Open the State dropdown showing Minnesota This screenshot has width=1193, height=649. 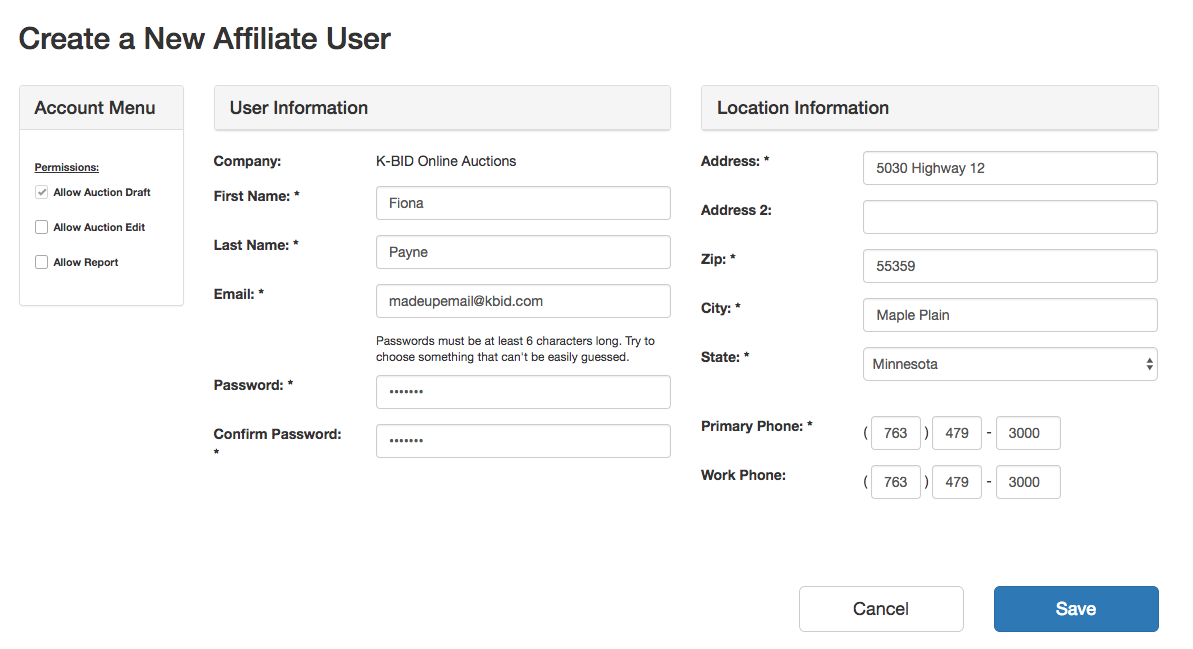click(x=1010, y=364)
